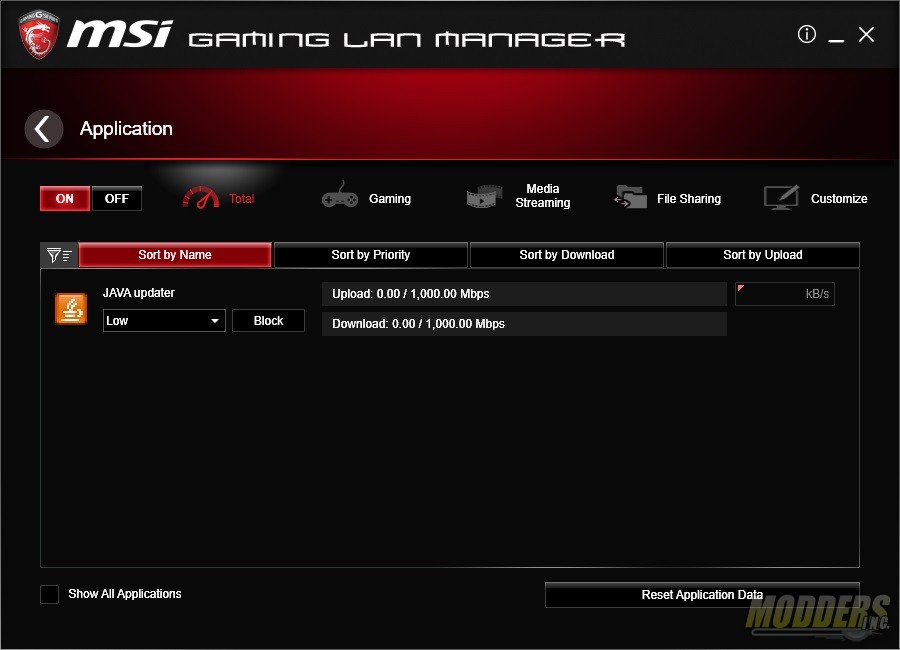Click the Upload 0.00 / 1,000.00 Mbps bar
This screenshot has height=650, width=900.
click(524, 294)
